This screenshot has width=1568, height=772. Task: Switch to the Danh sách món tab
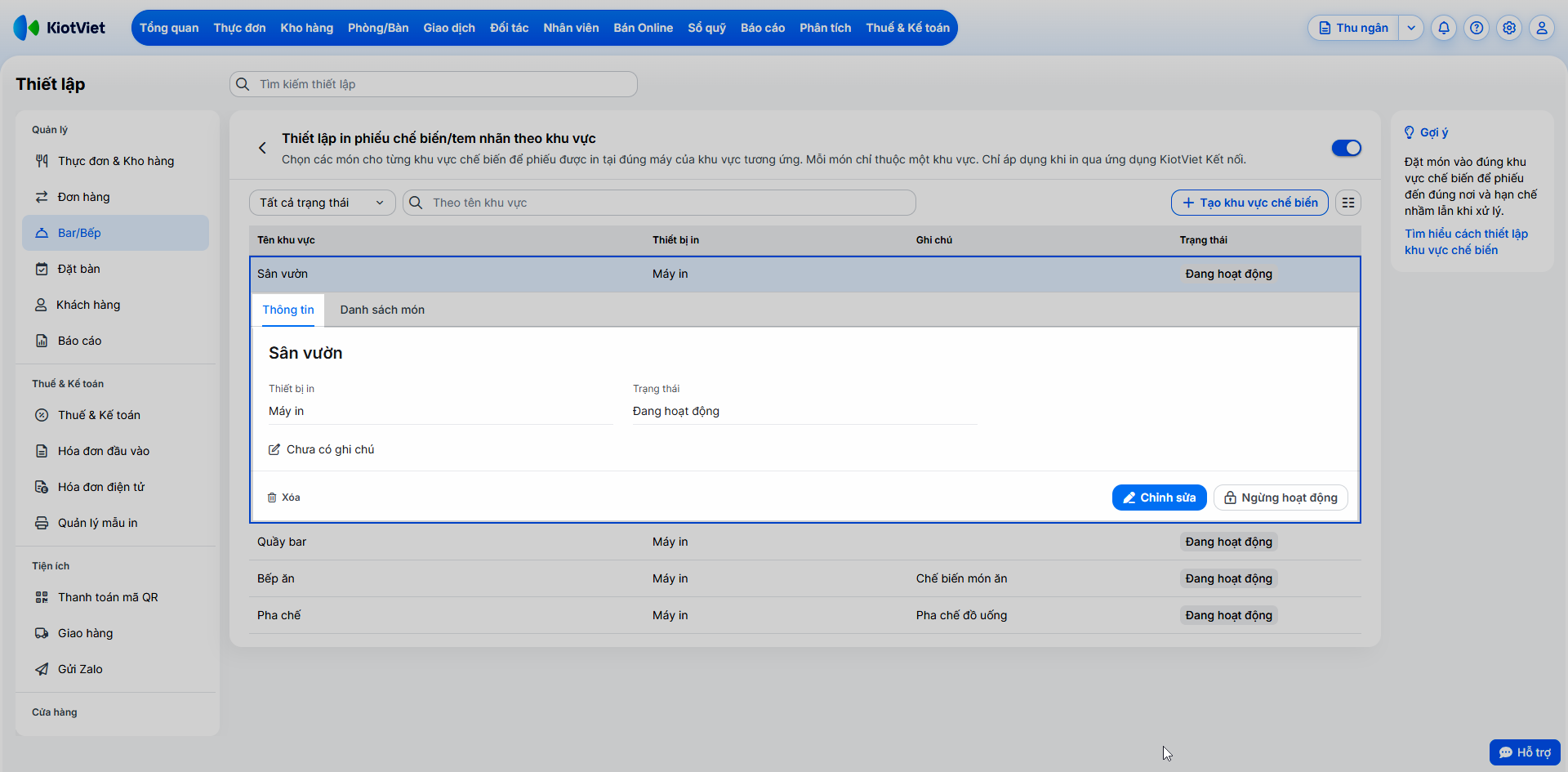(x=382, y=310)
